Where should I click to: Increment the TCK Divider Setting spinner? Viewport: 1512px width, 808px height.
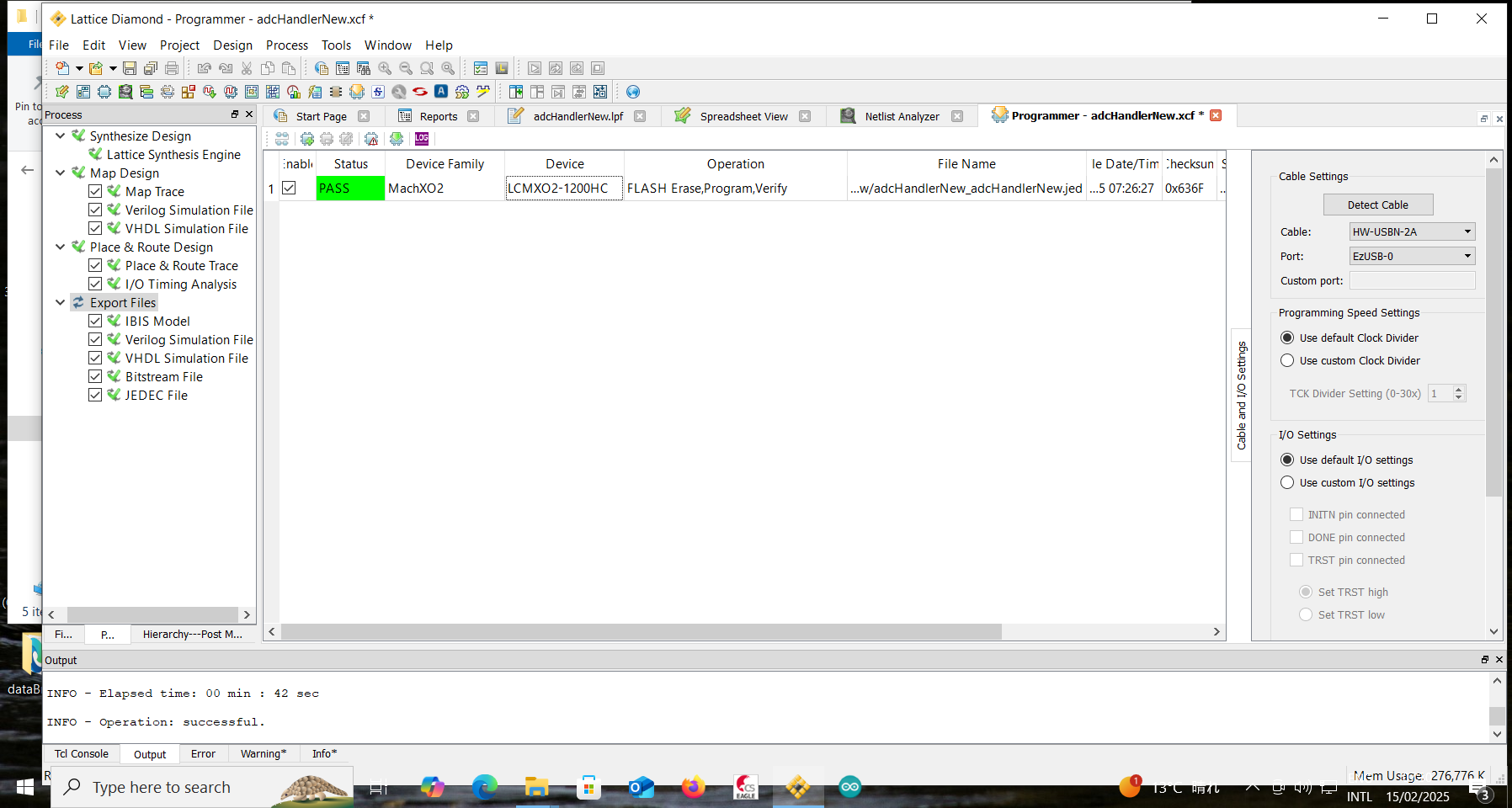tap(1460, 389)
